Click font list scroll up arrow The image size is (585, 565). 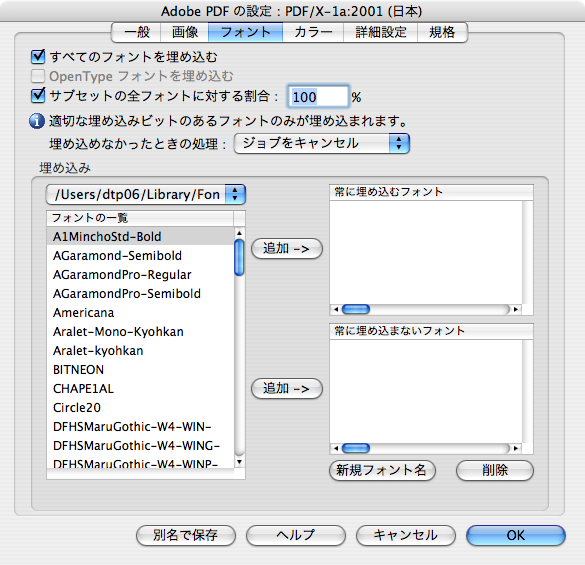(240, 233)
